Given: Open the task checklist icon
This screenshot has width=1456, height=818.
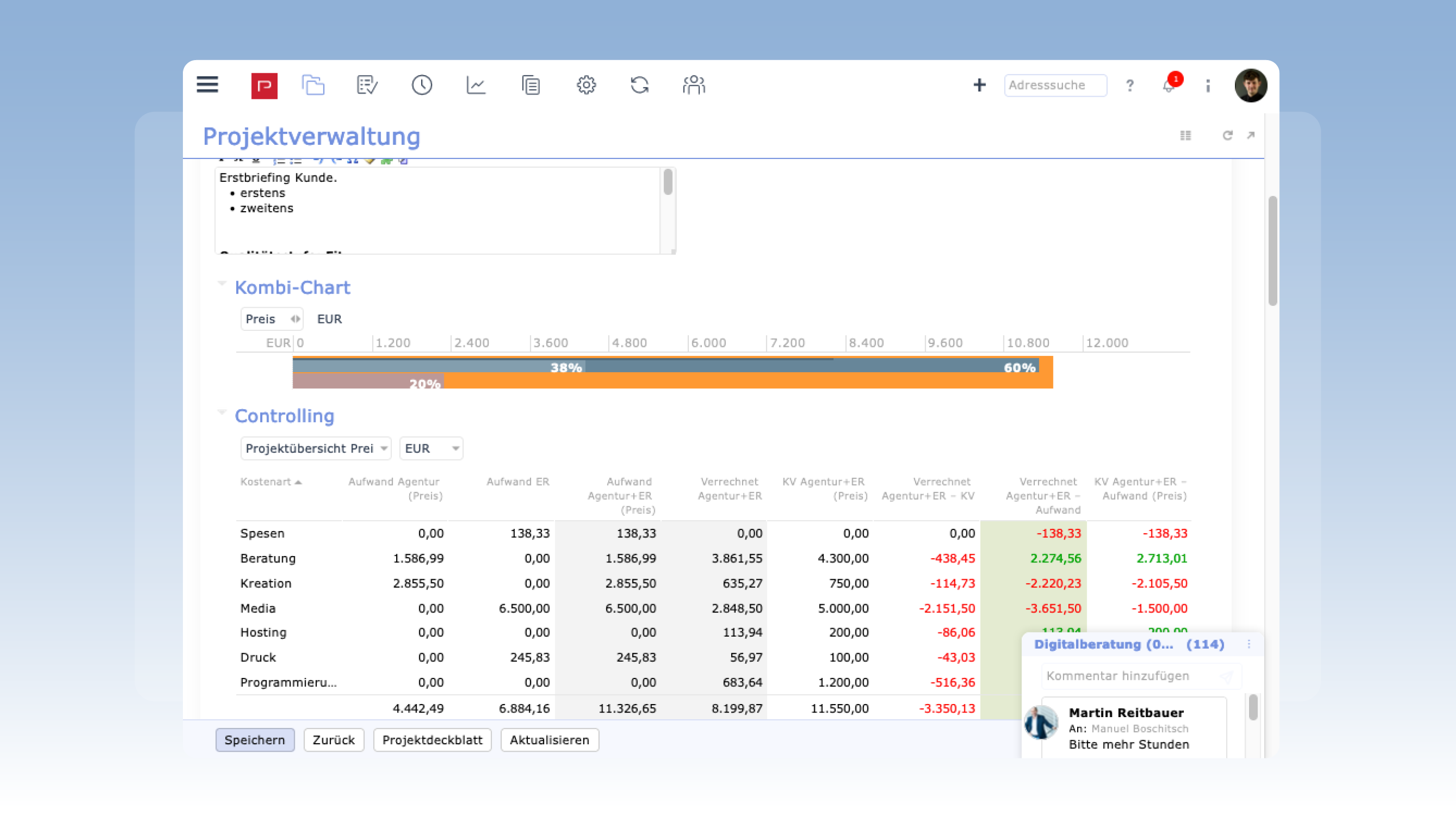Looking at the screenshot, I should coord(367,85).
